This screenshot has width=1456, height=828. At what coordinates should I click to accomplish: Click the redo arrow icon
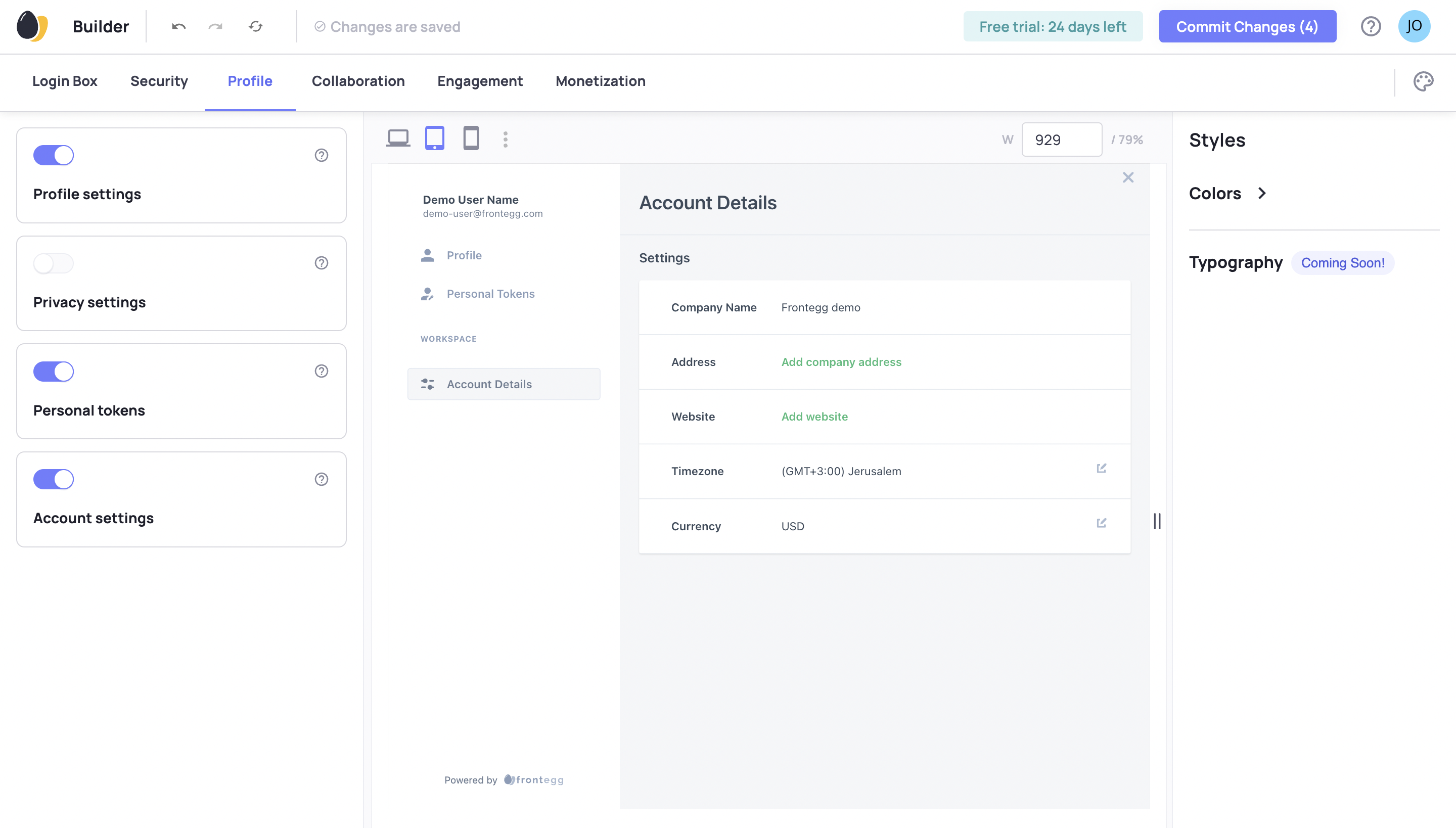[x=215, y=27]
